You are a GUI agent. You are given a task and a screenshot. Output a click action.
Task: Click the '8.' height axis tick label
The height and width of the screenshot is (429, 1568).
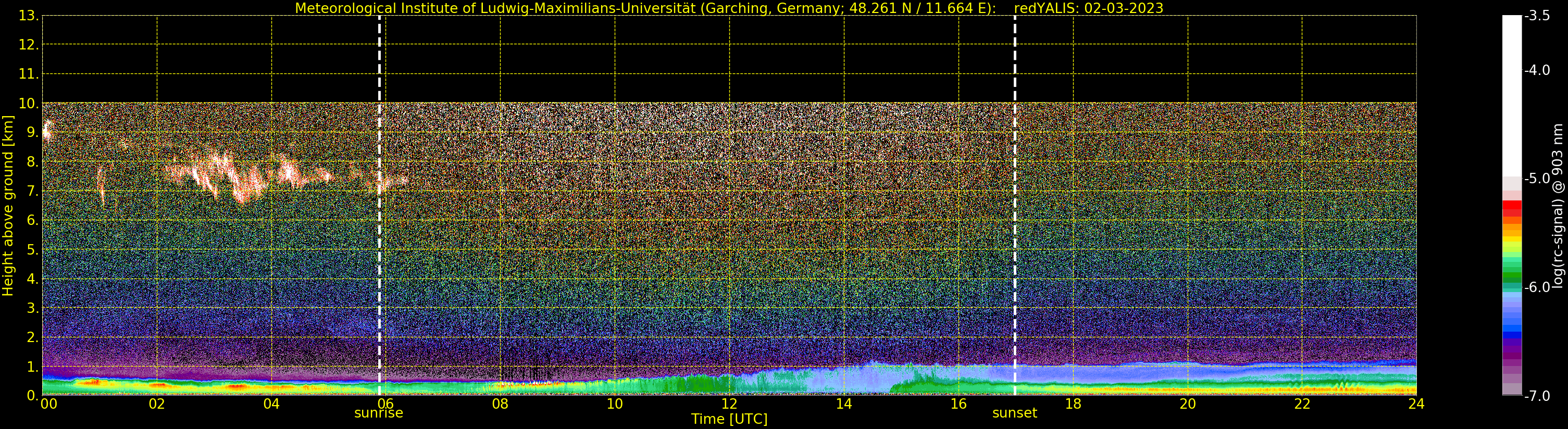32,162
